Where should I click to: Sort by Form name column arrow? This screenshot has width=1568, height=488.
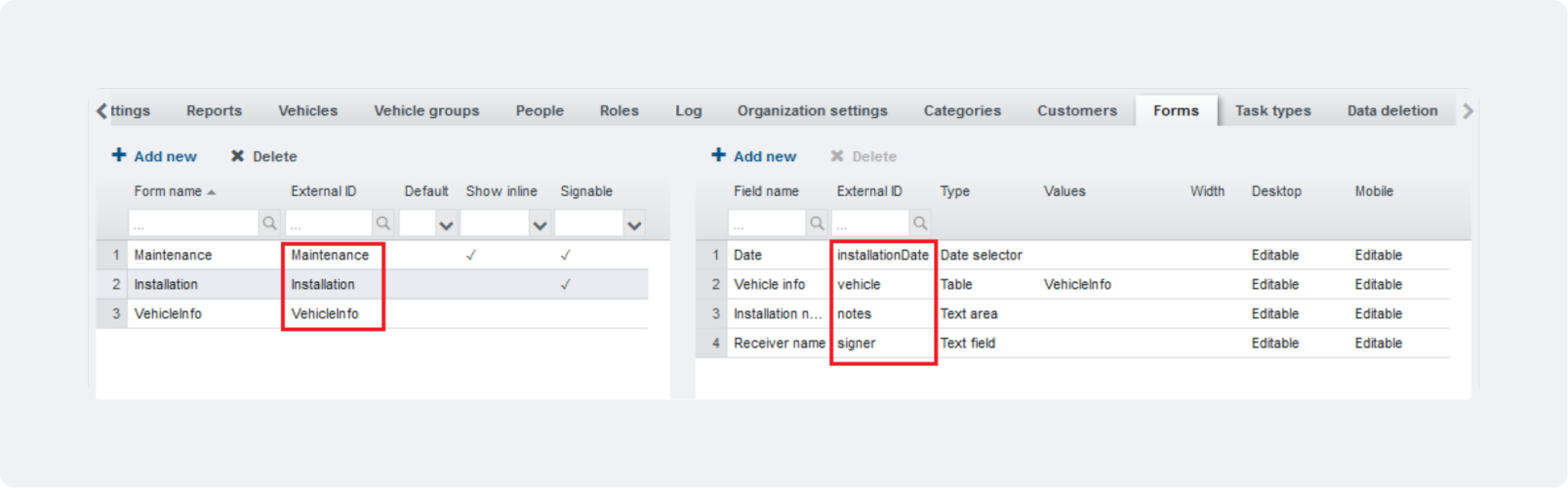[x=212, y=192]
